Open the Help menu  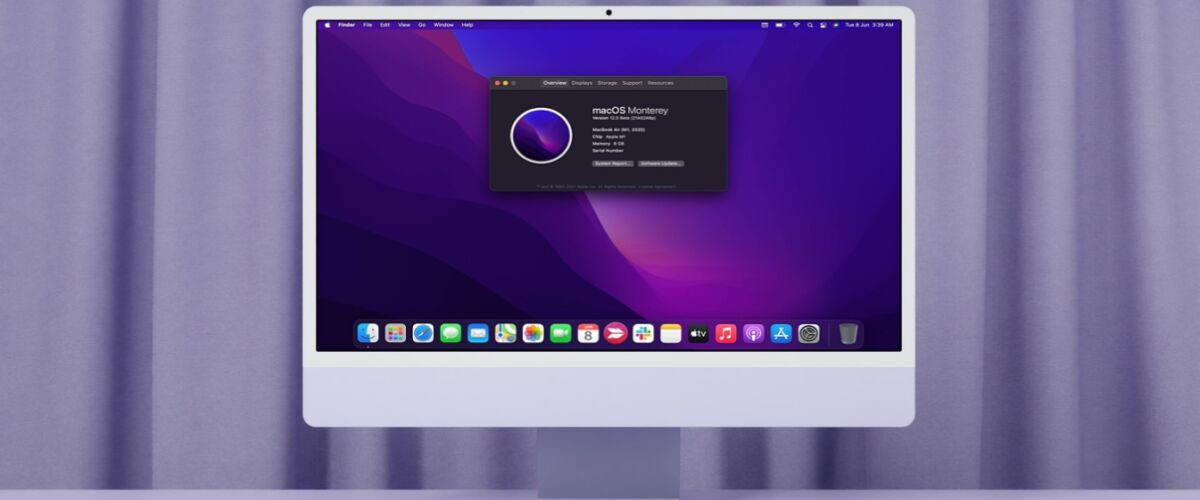(467, 24)
